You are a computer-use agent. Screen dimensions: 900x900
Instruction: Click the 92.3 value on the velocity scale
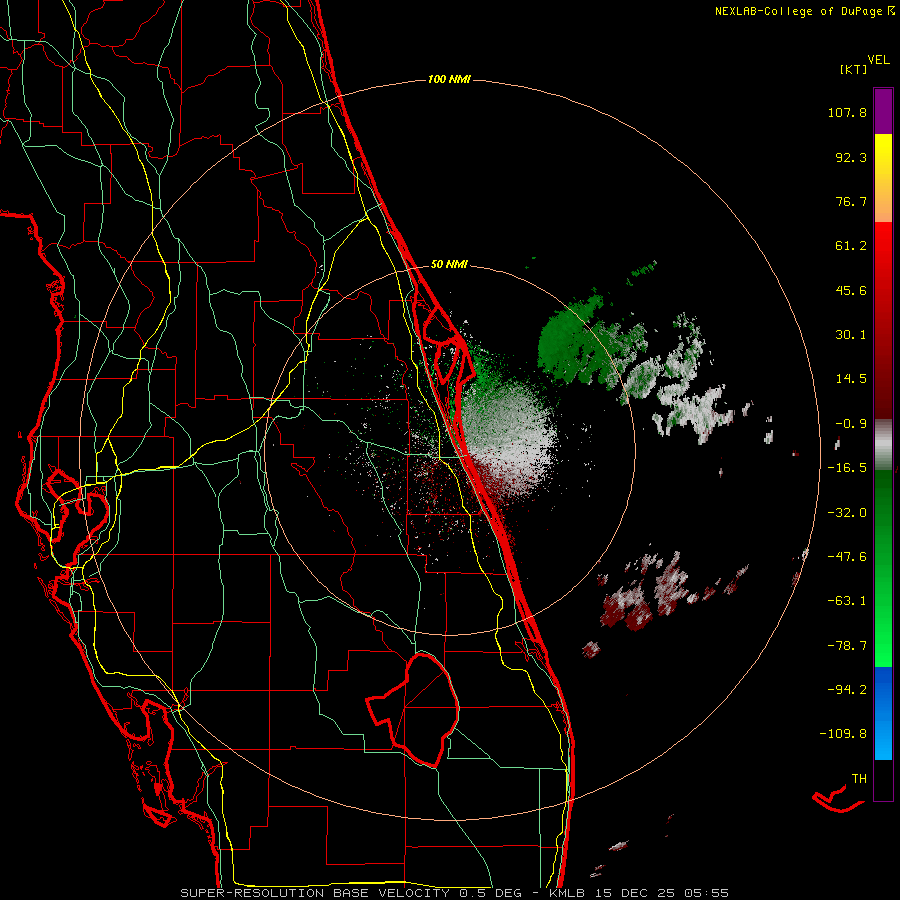tap(851, 157)
